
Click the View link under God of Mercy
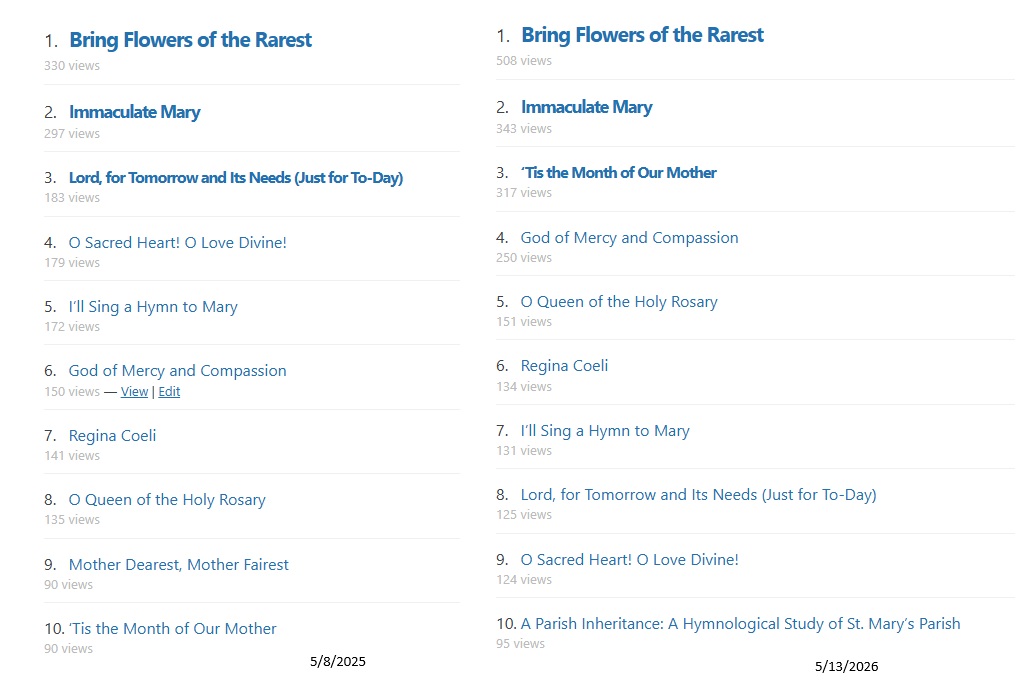134,392
